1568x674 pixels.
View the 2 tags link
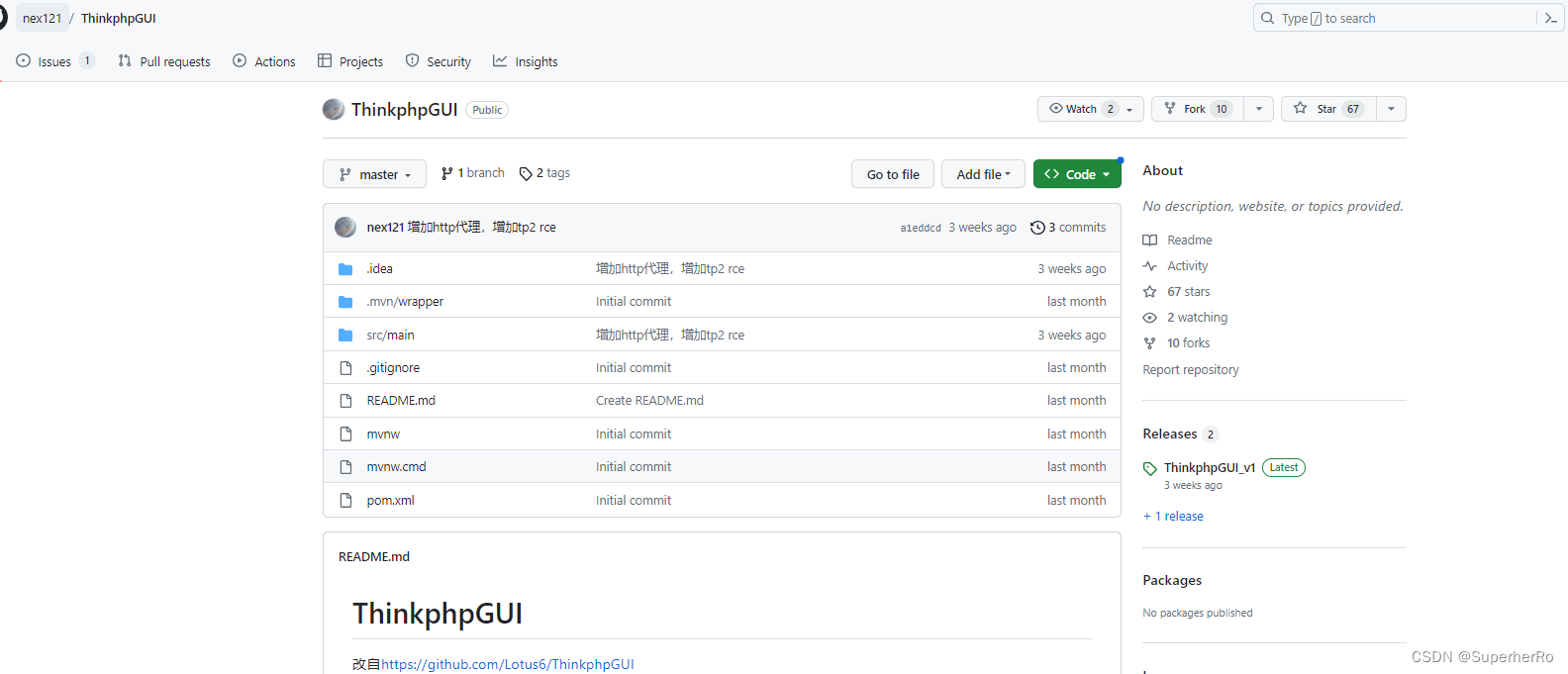click(544, 173)
